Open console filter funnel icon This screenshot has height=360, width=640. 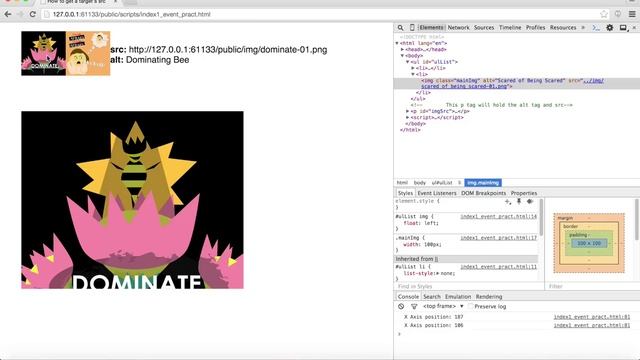[x=414, y=306]
